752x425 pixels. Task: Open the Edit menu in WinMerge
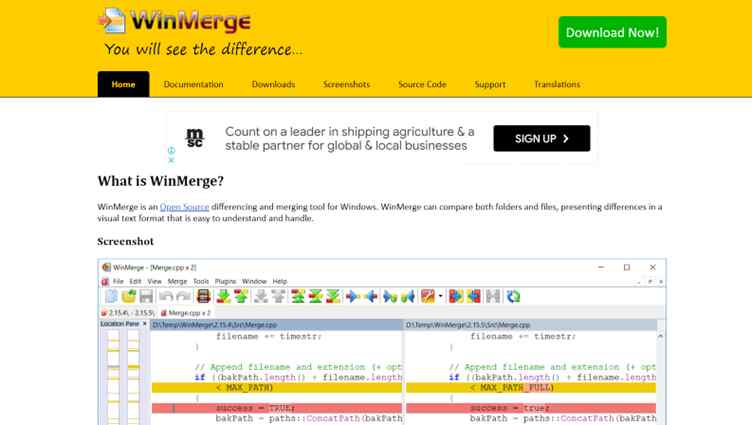135,281
